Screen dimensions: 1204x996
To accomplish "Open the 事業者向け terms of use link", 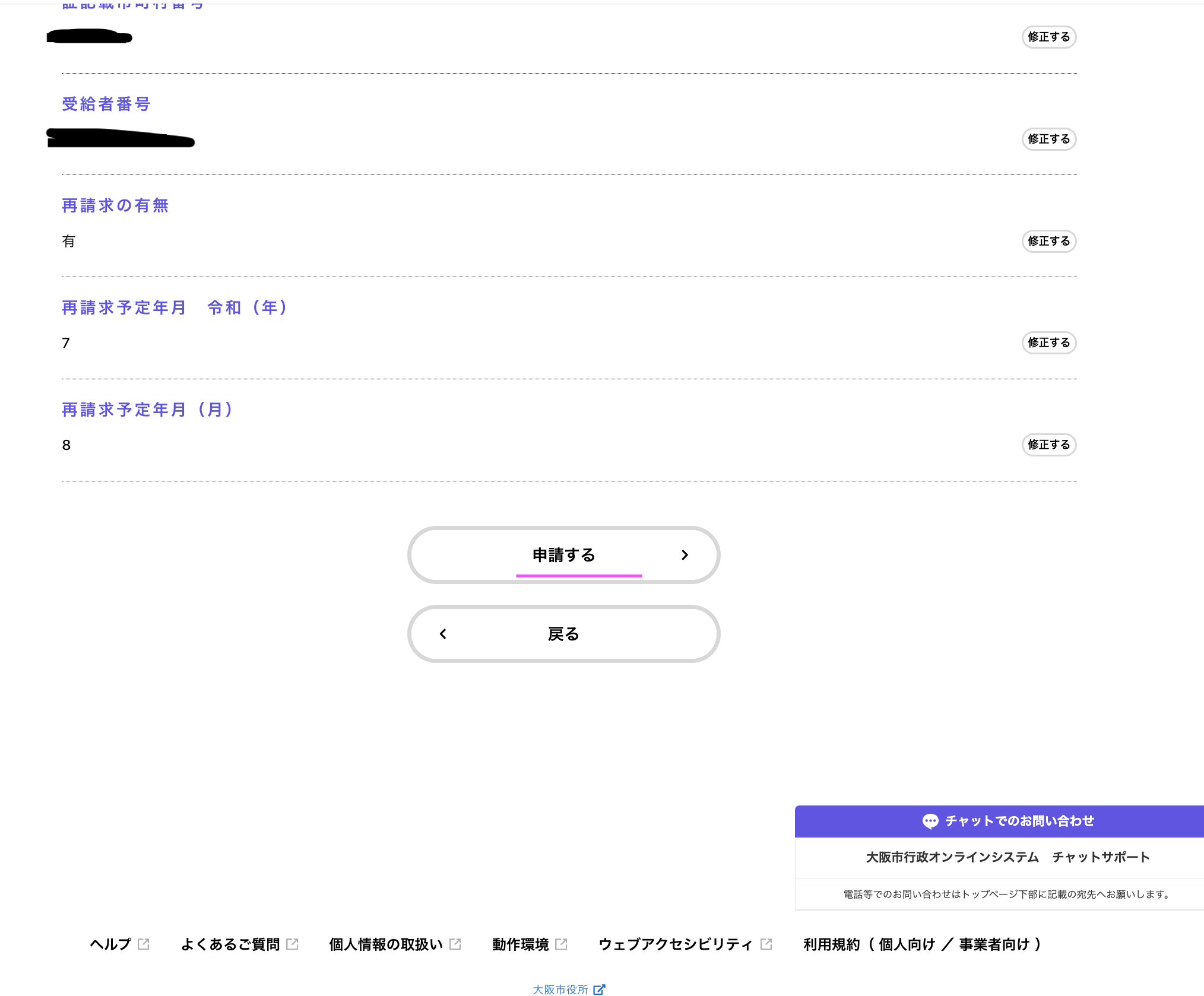I will coord(994,944).
